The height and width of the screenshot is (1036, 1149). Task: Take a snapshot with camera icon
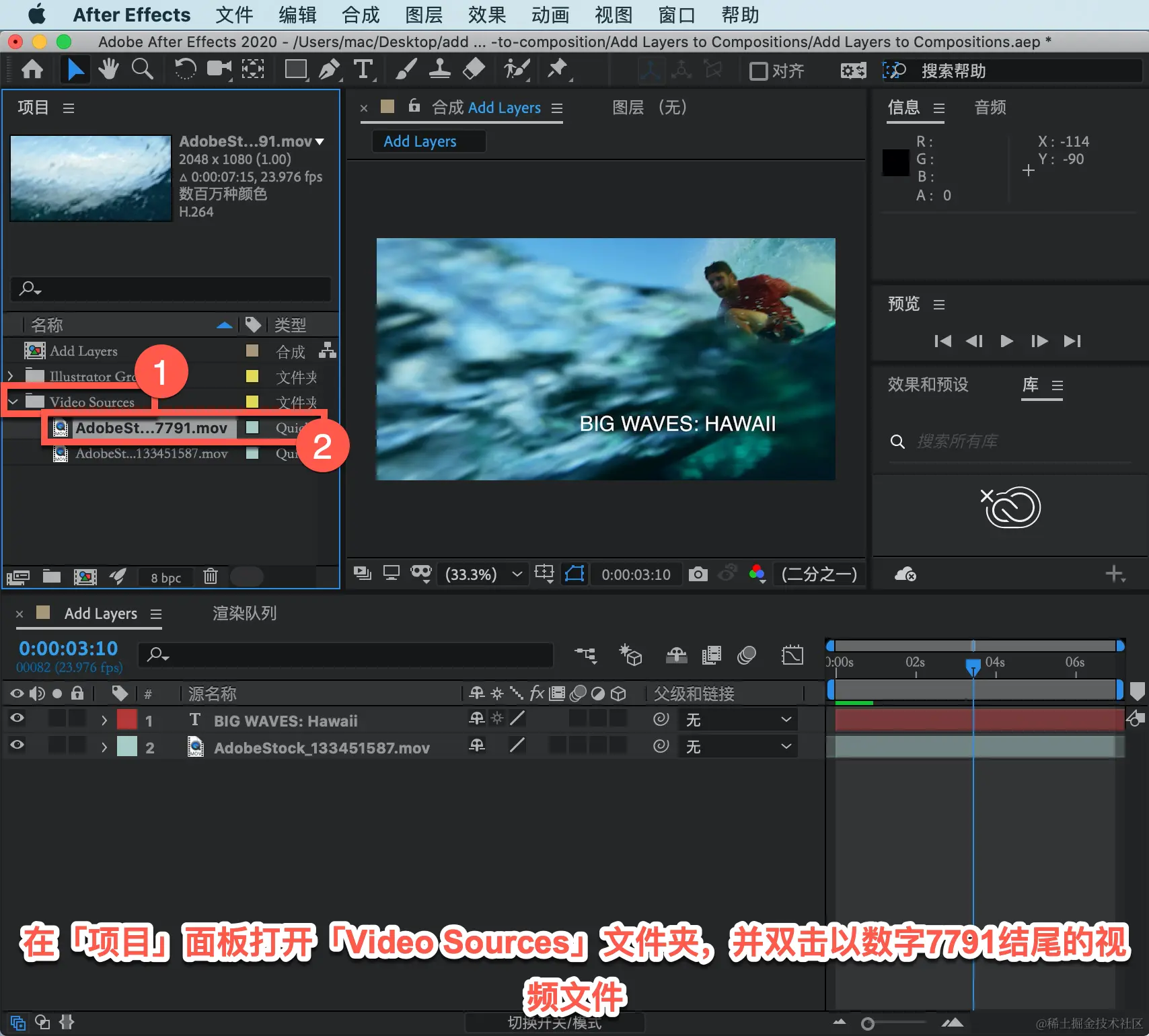pyautogui.click(x=698, y=574)
